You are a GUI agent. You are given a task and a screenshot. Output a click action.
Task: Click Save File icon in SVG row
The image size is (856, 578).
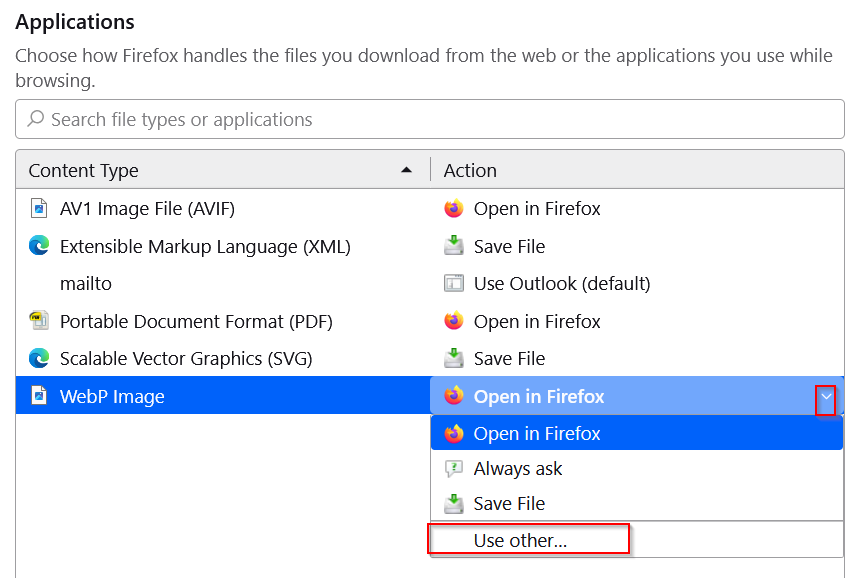point(454,358)
